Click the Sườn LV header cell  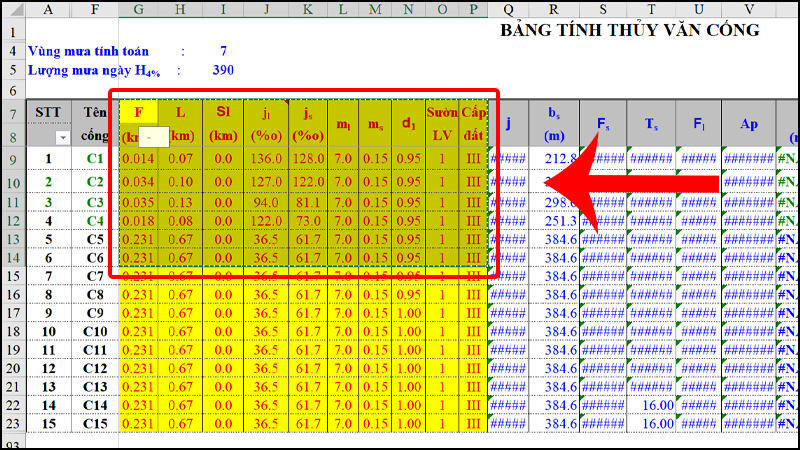[442, 124]
